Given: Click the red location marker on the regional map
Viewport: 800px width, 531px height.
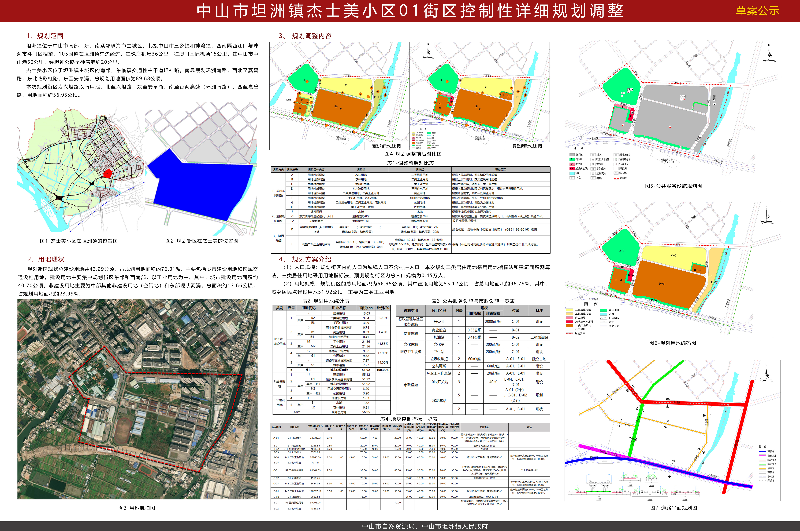Looking at the screenshot, I should click(107, 175).
